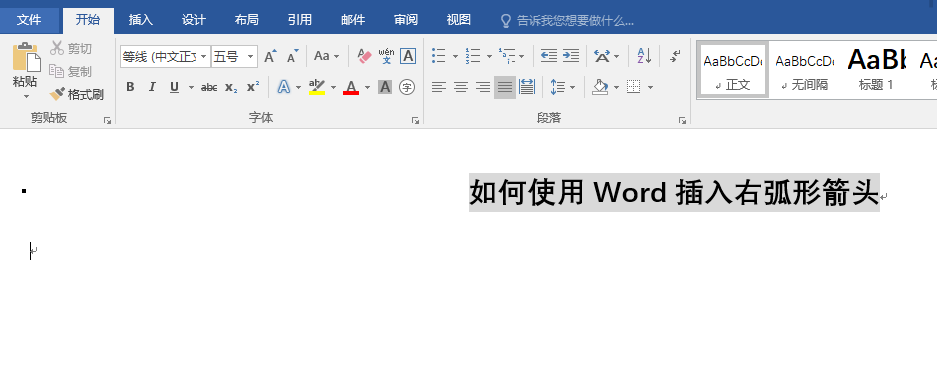The height and width of the screenshot is (383, 937).
Task: Open the Paragraph dialog launcher
Action: [682, 121]
